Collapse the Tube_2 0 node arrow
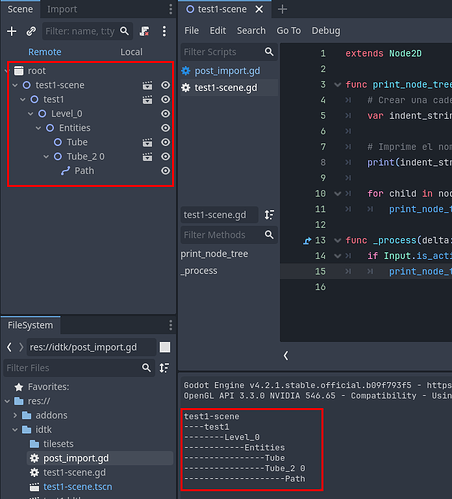This screenshot has width=452, height=499. [46, 157]
